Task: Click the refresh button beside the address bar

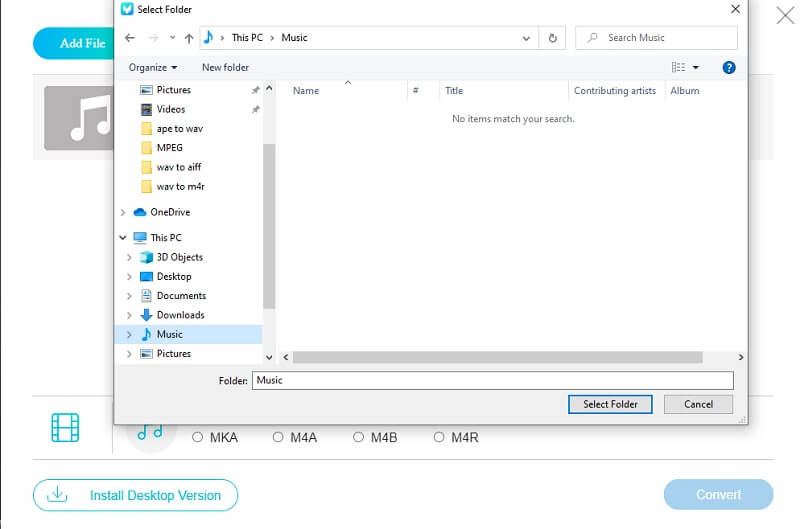Action: (552, 38)
